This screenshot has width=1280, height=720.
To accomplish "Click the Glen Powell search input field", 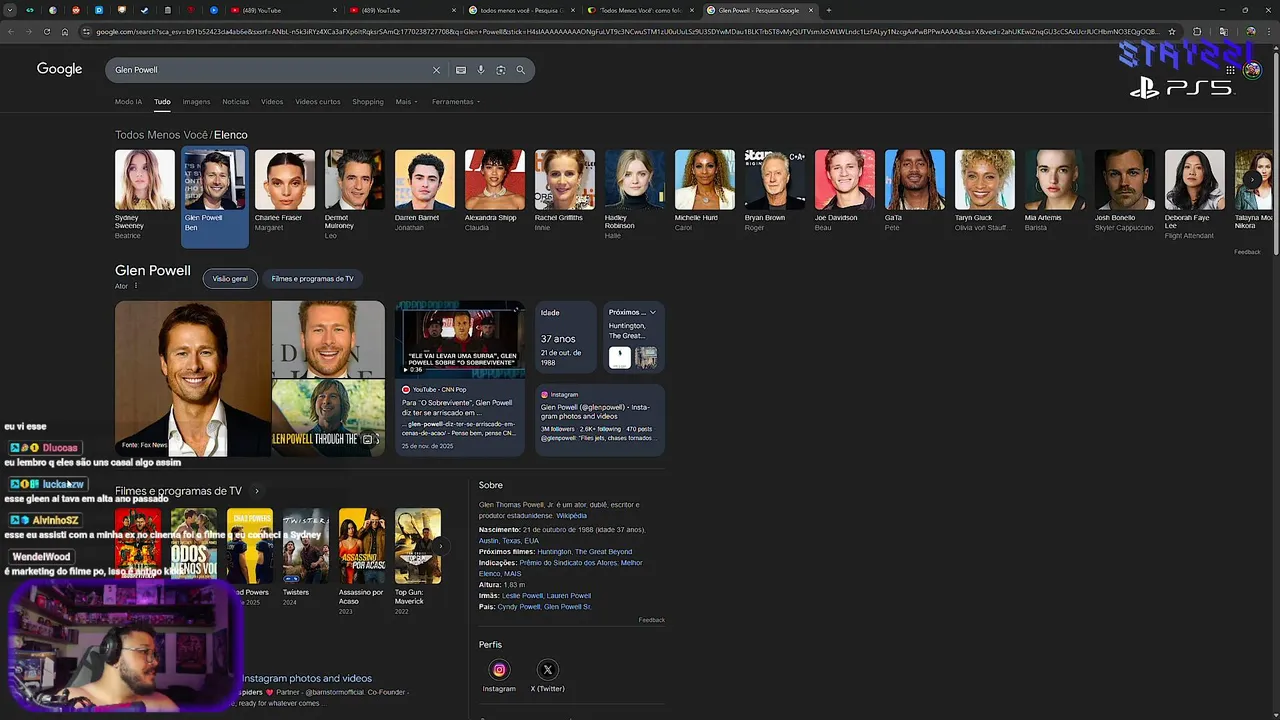I will click(270, 70).
